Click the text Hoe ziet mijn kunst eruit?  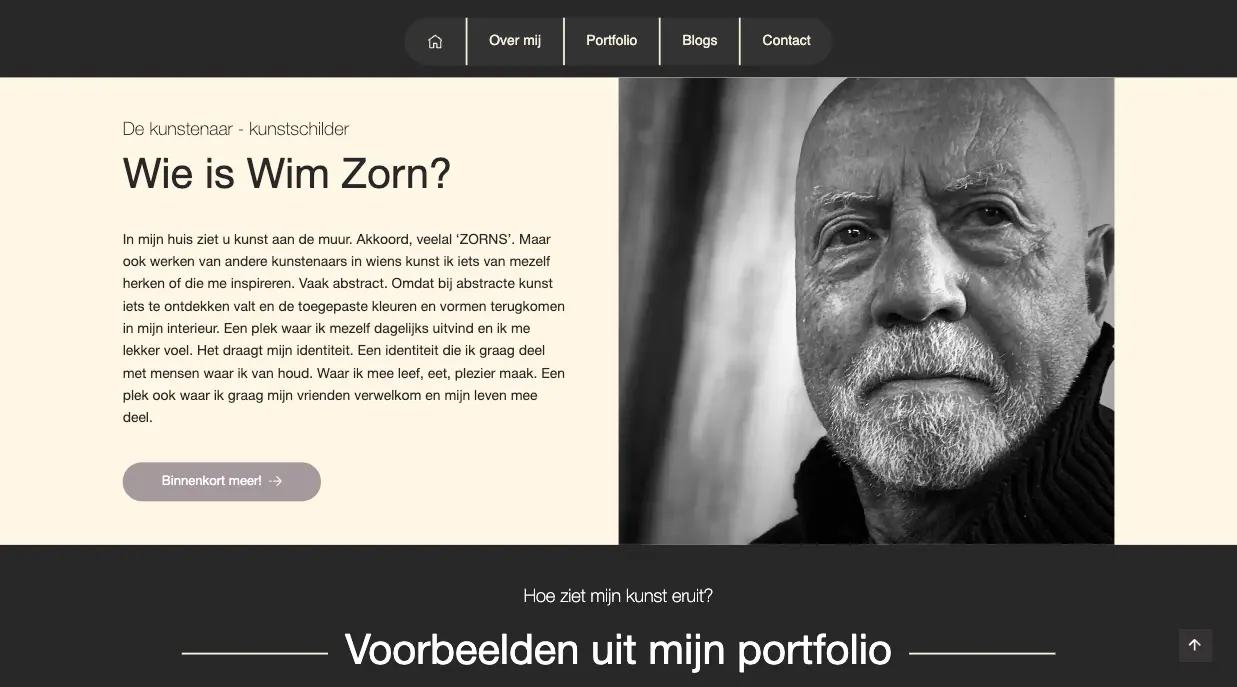[618, 596]
